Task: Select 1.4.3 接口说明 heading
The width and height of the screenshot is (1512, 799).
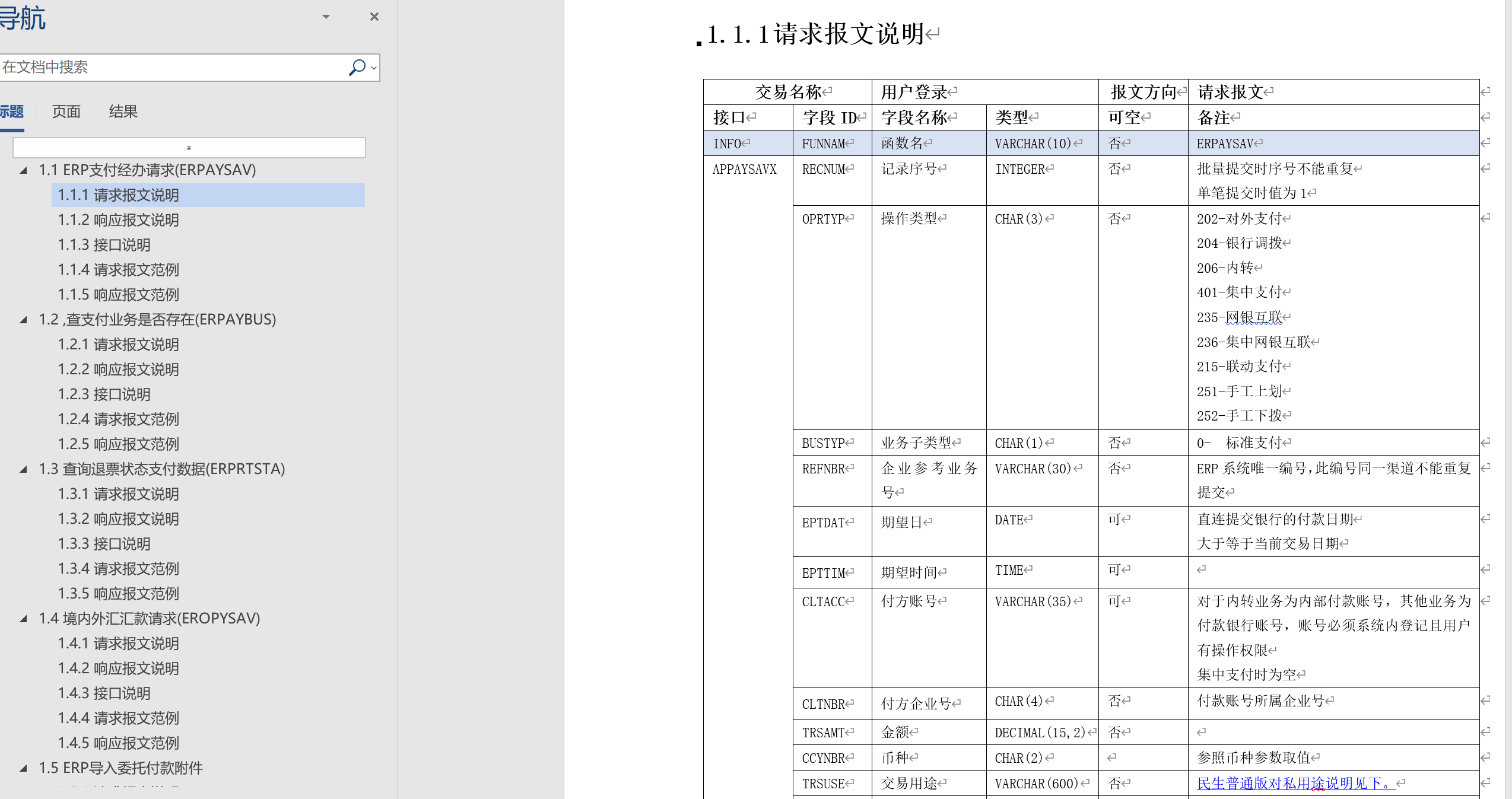Action: pyautogui.click(x=104, y=693)
